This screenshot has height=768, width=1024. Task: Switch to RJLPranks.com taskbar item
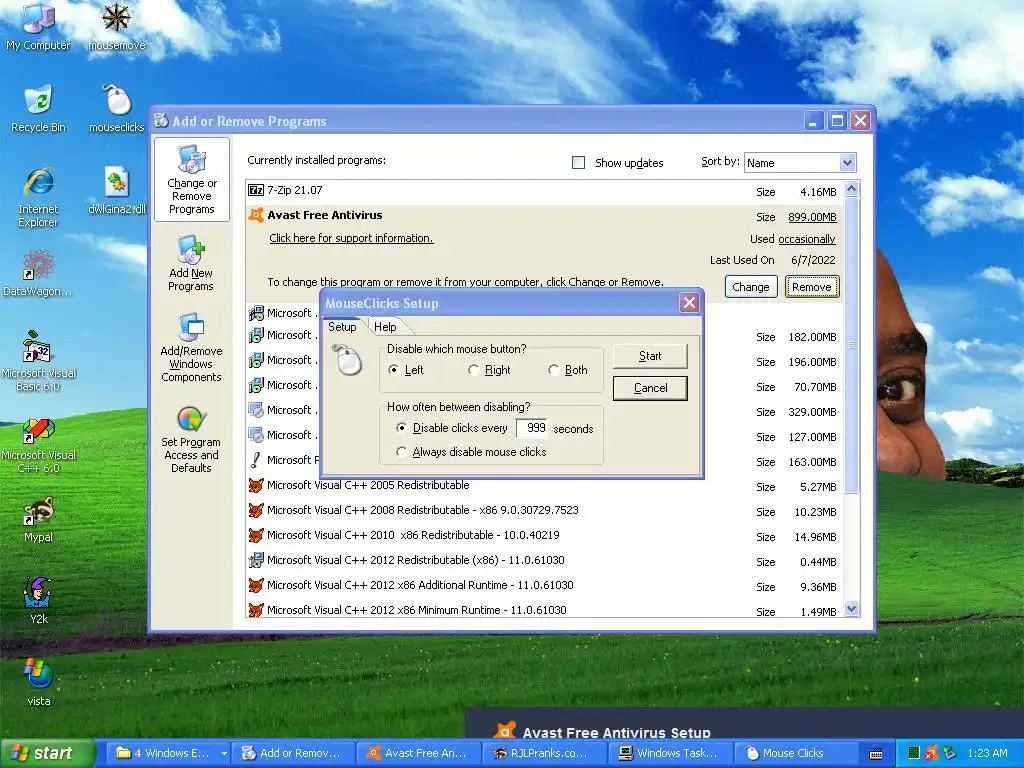click(544, 753)
